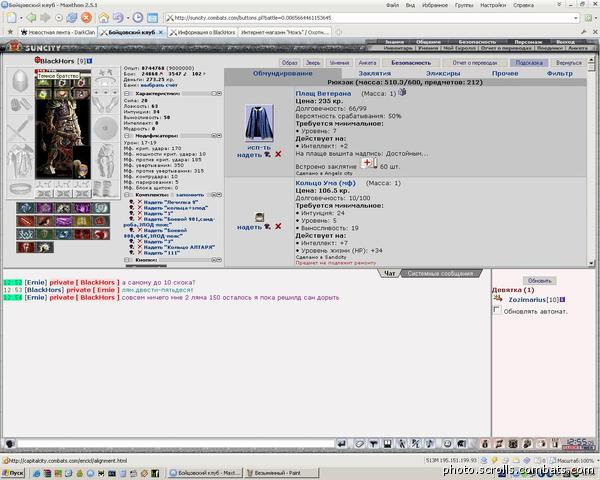This screenshot has width=600, height=480.
Task: Click the выбрать счёт bank link
Action: (x=159, y=85)
